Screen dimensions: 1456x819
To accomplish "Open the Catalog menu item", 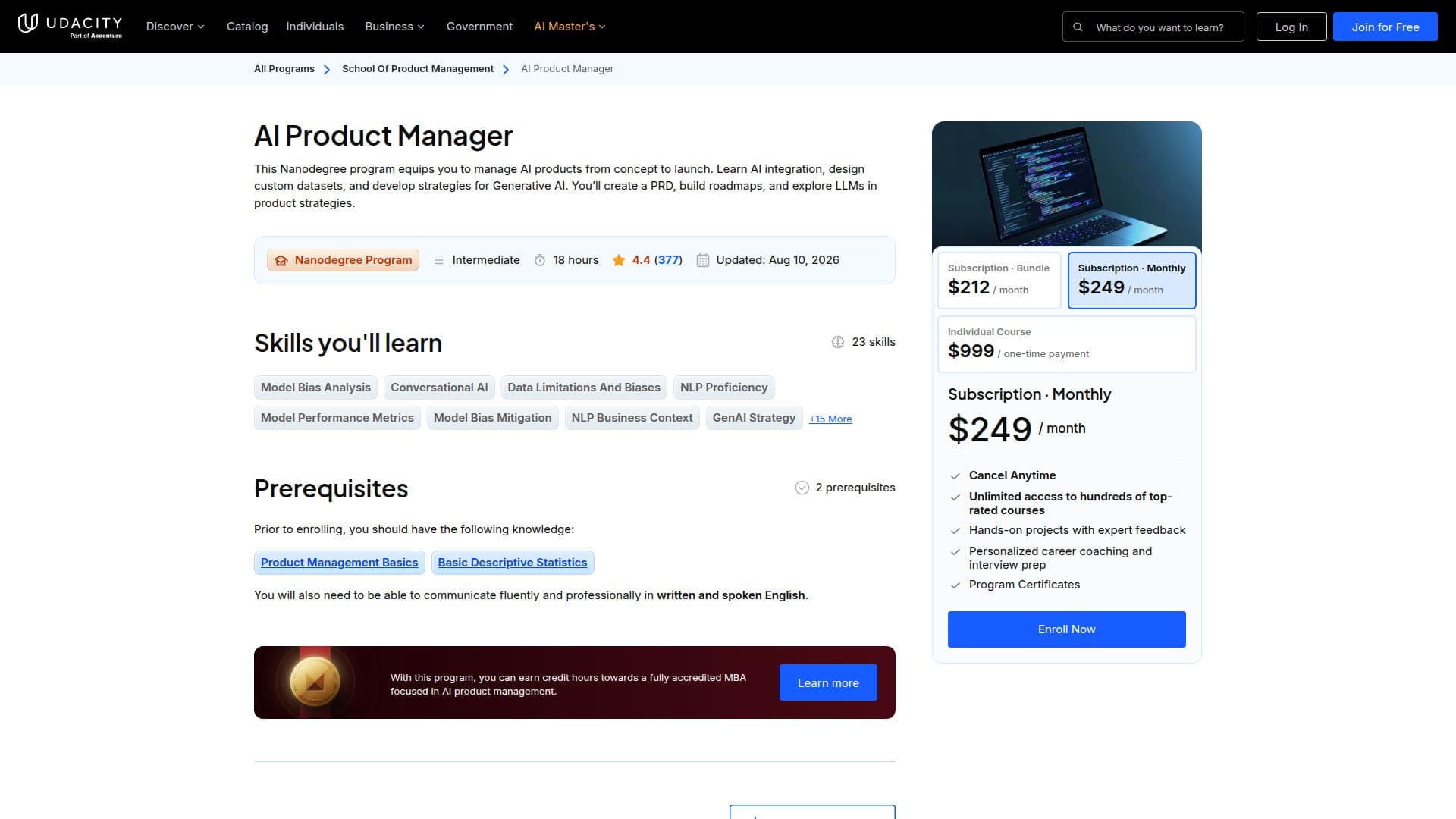I will [247, 27].
